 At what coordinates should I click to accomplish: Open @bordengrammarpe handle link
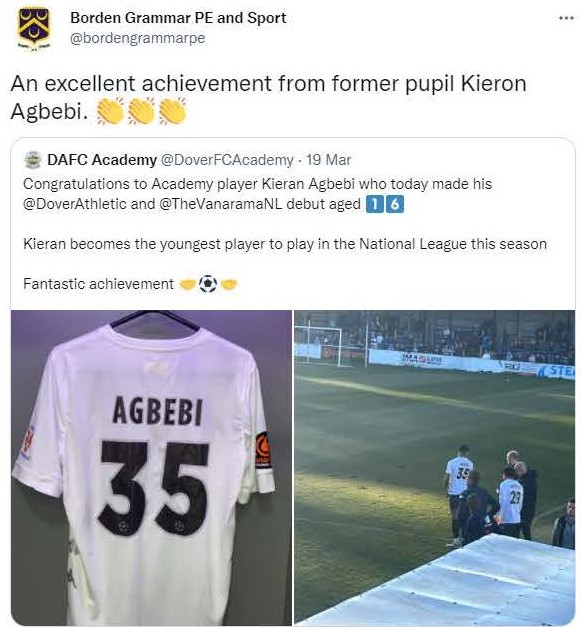[x=138, y=38]
